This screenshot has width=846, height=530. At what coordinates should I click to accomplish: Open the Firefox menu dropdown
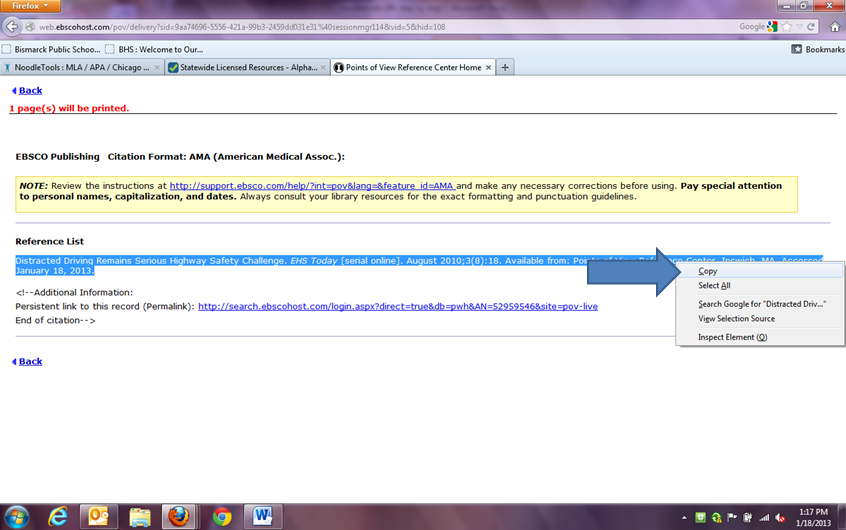click(x=30, y=6)
